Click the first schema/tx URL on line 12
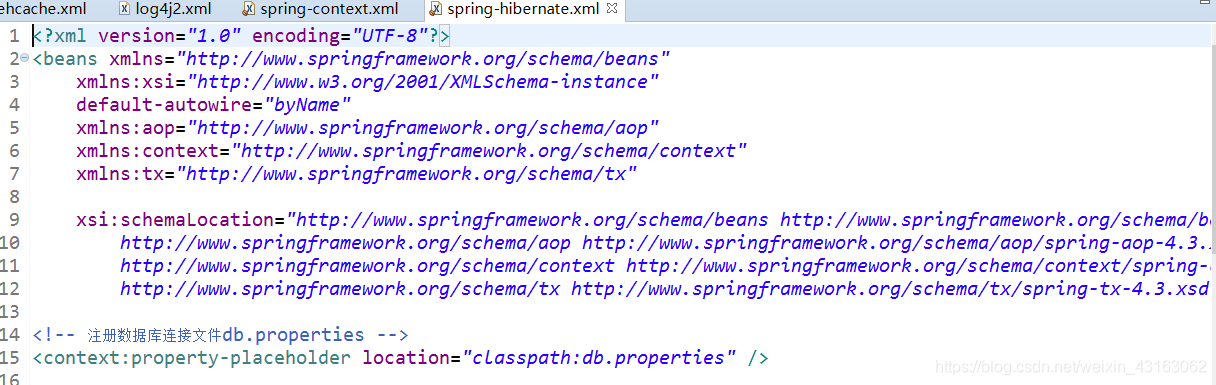This screenshot has height=385, width=1216. pos(340,288)
